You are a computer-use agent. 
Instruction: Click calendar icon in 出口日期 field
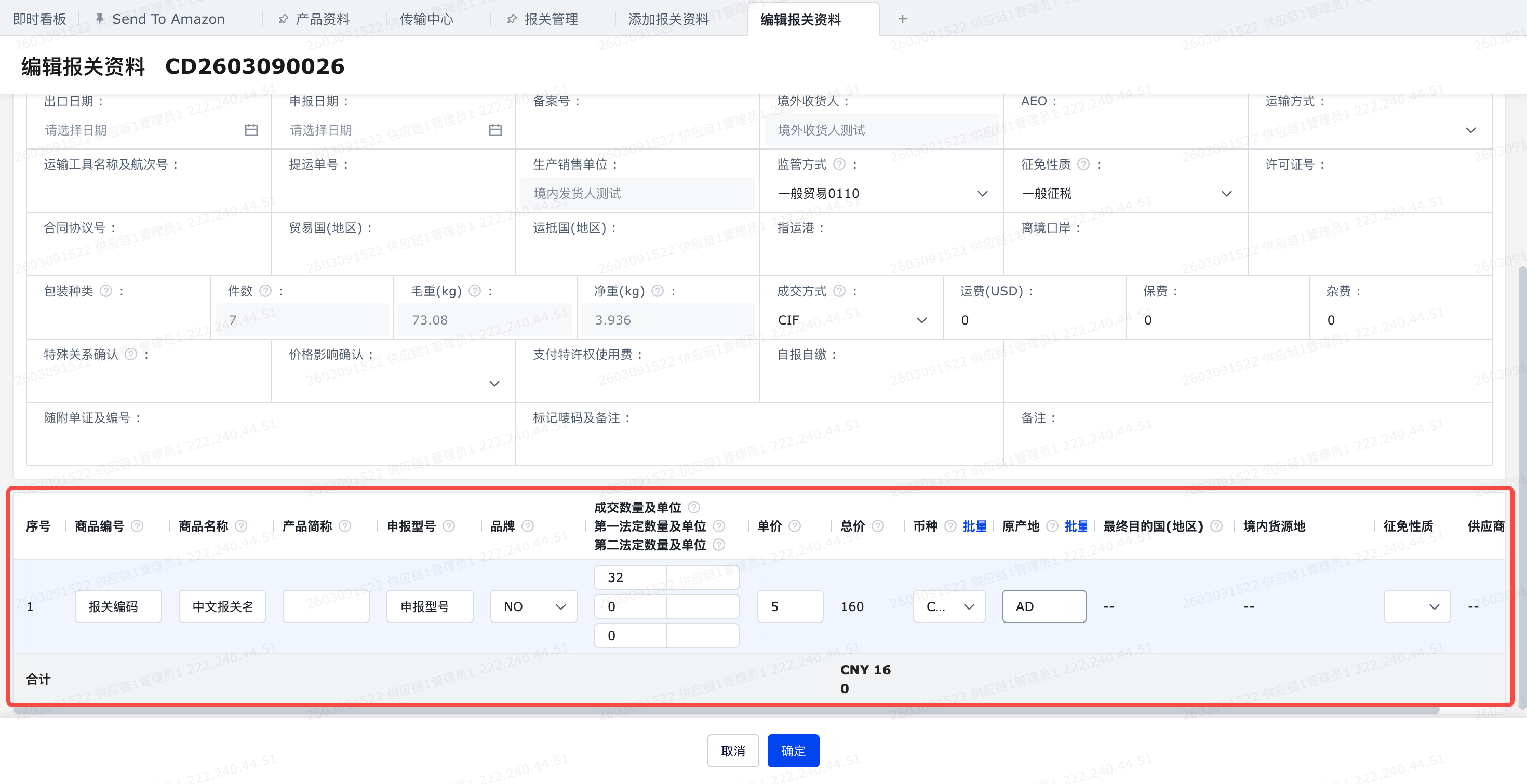tap(251, 130)
